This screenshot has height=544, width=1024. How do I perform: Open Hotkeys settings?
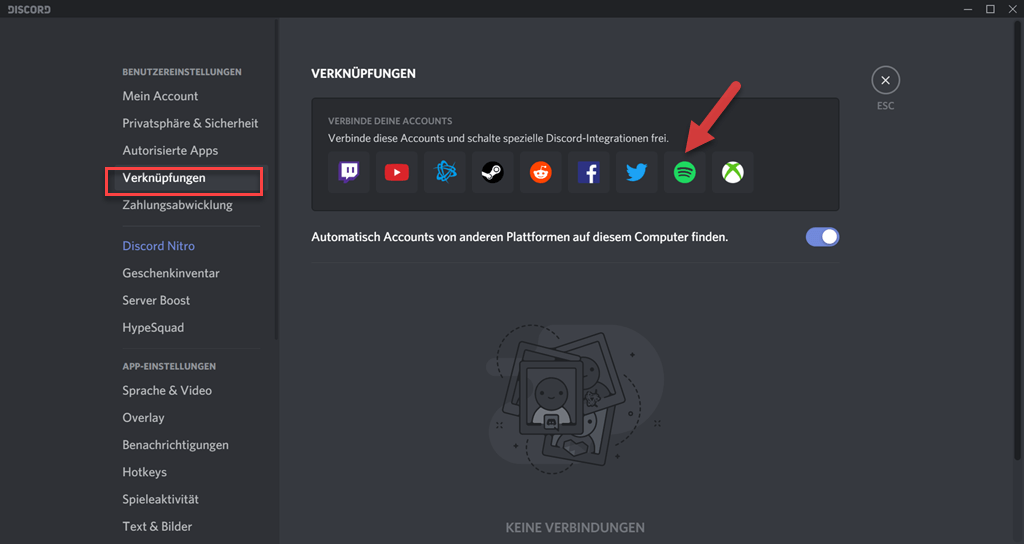point(144,472)
